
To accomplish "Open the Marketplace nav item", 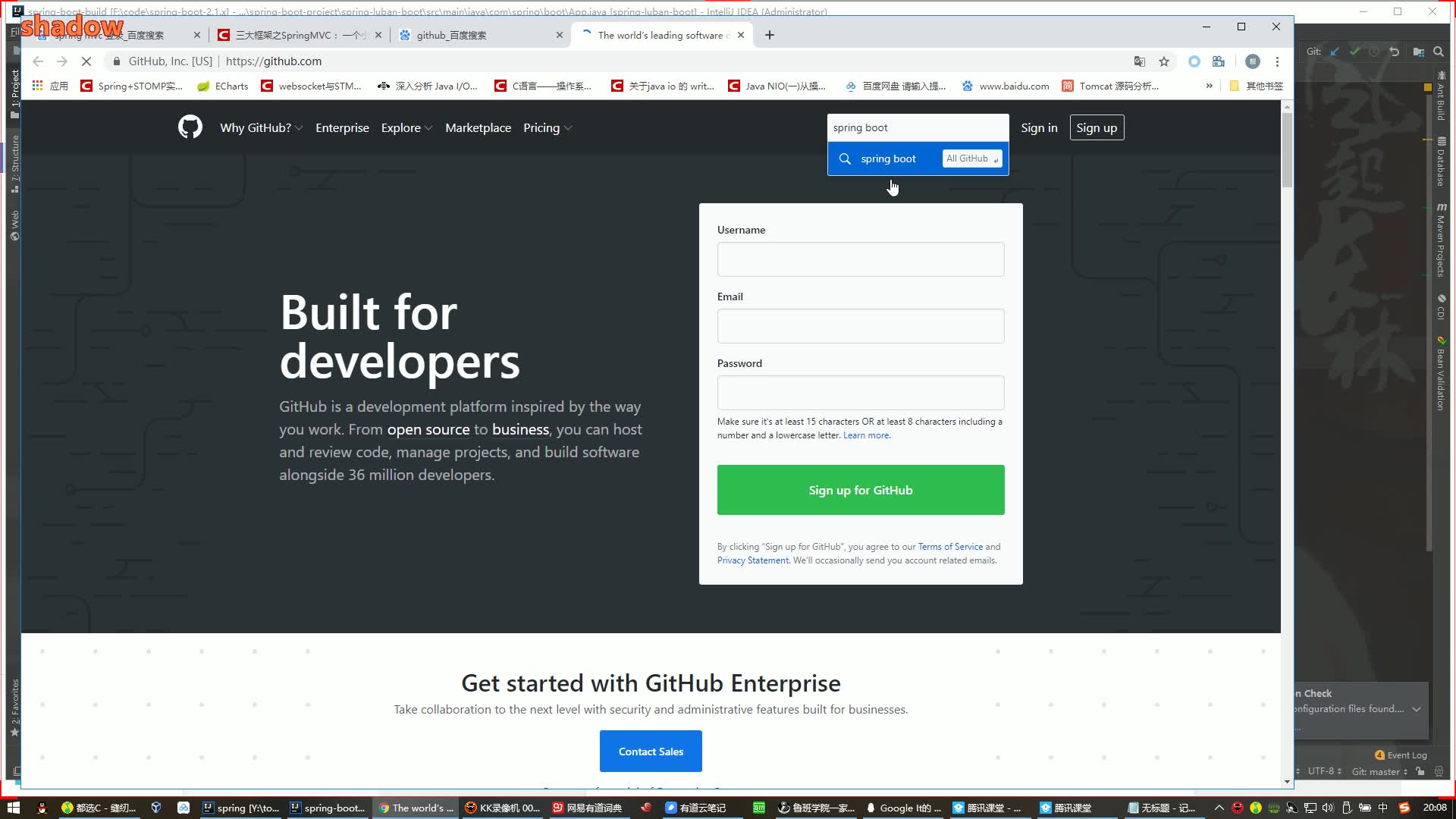I will point(478,127).
